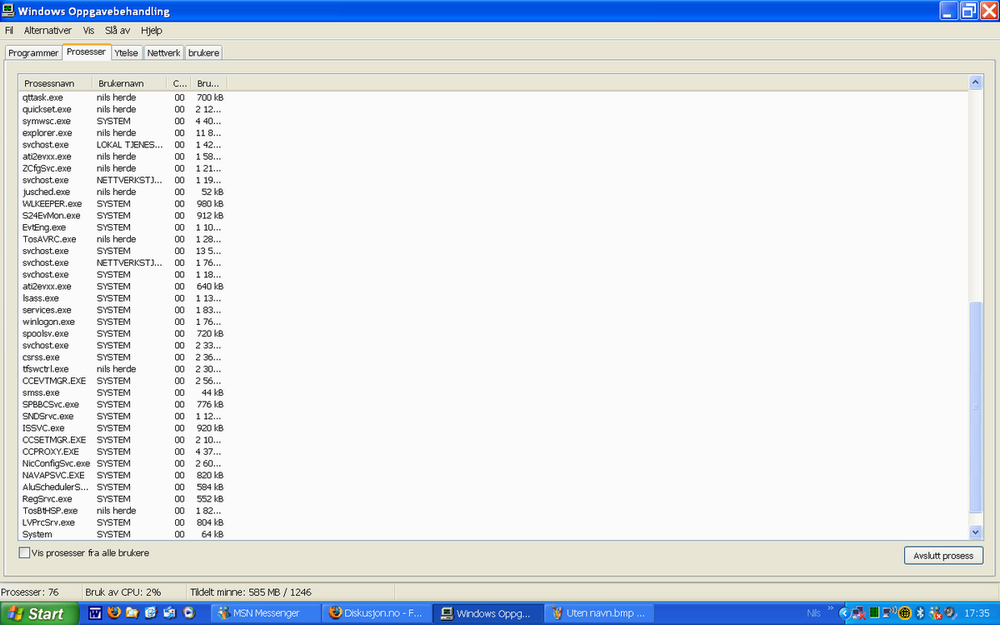1000x625 pixels.
Task: Open the Vis menu
Action: [89, 30]
